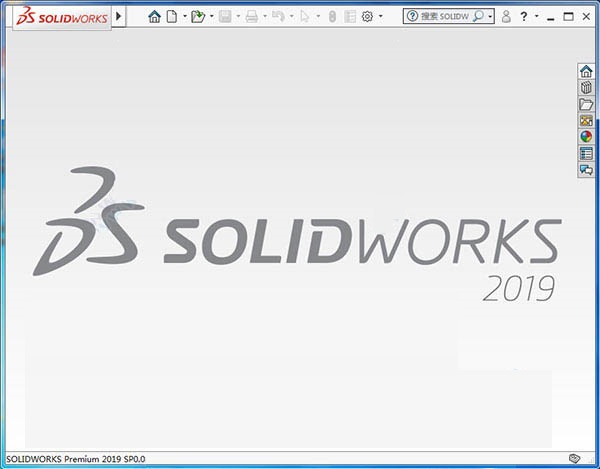Screen dimensions: 600x469
Task: Click the status bar tag icon
Action: [x=574, y=458]
